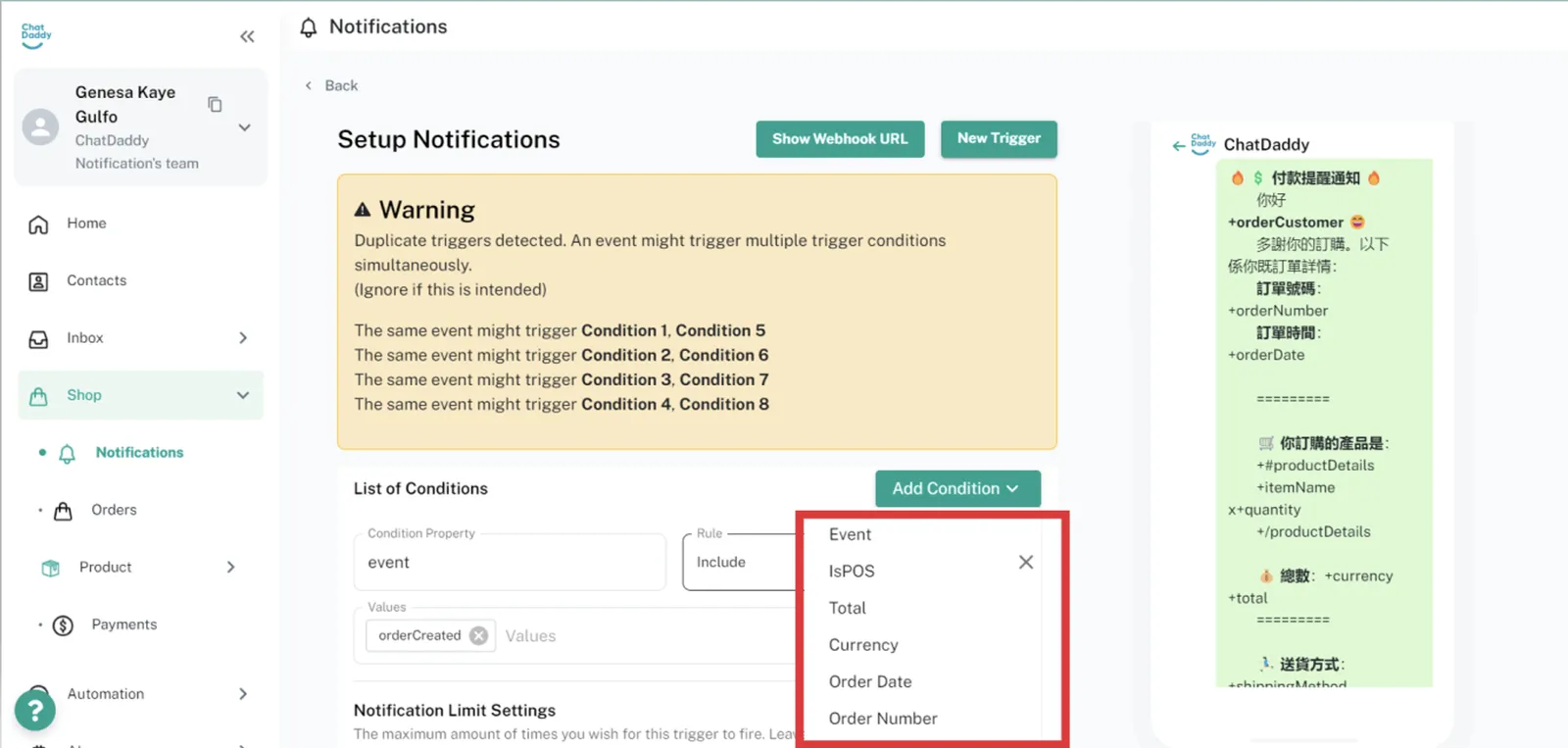Open Contacts via its sidebar icon
1568x748 pixels.
38,281
